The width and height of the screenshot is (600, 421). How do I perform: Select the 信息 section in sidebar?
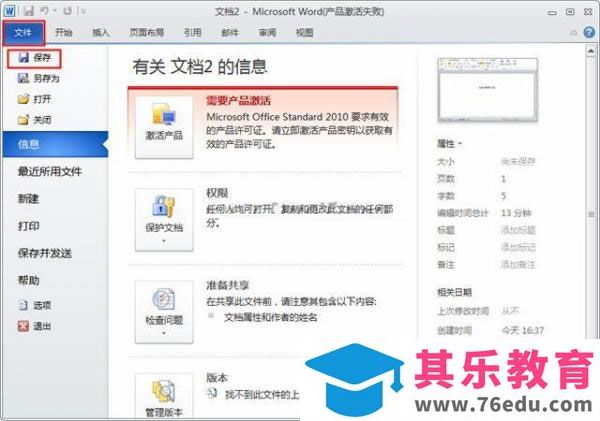[x=55, y=144]
